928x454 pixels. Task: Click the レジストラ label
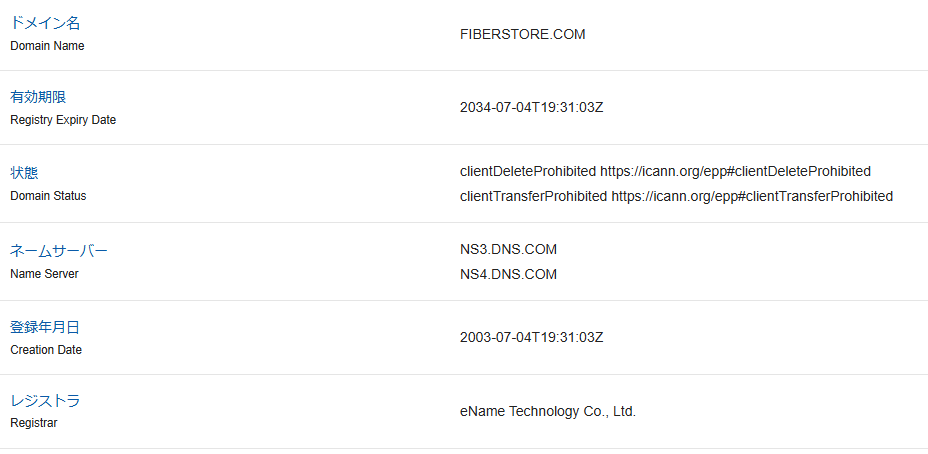tap(45, 401)
